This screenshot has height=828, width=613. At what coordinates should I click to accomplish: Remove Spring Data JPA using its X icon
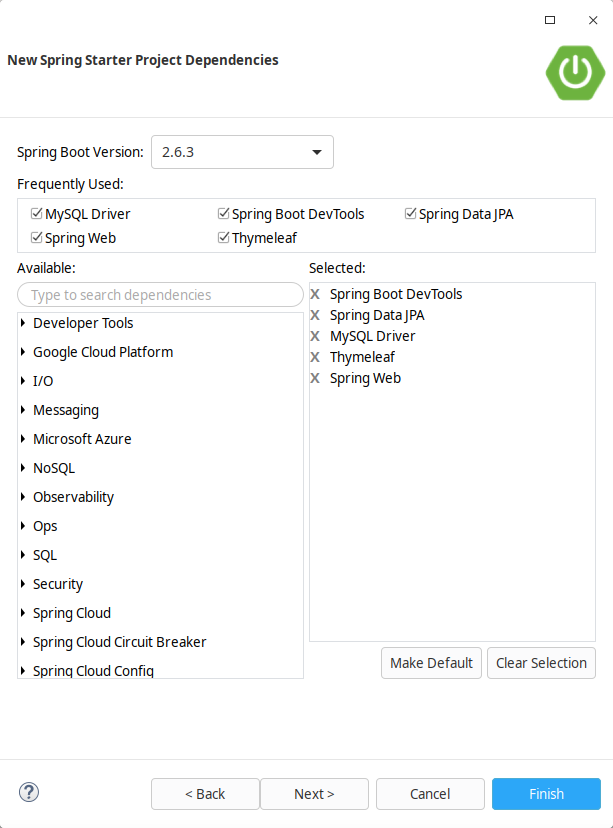coord(315,315)
